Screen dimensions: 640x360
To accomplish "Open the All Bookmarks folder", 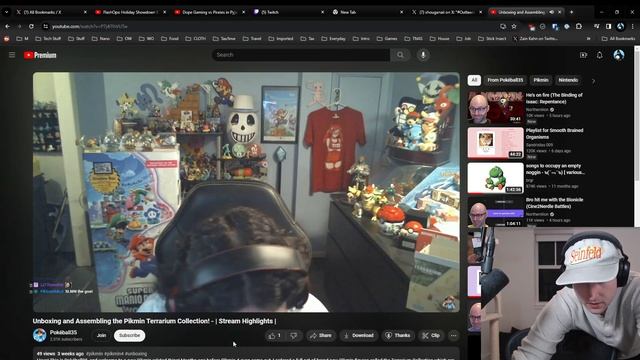I will pos(618,39).
